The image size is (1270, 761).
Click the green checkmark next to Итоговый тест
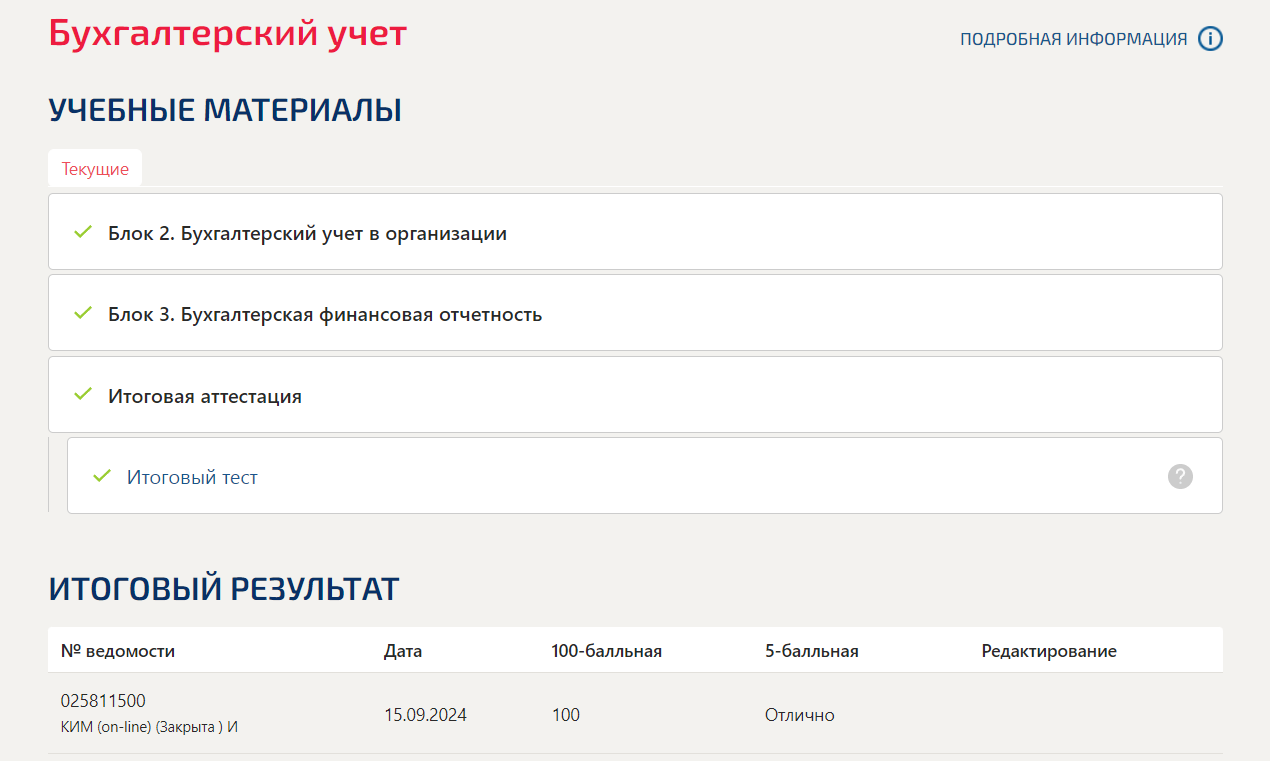click(x=101, y=476)
